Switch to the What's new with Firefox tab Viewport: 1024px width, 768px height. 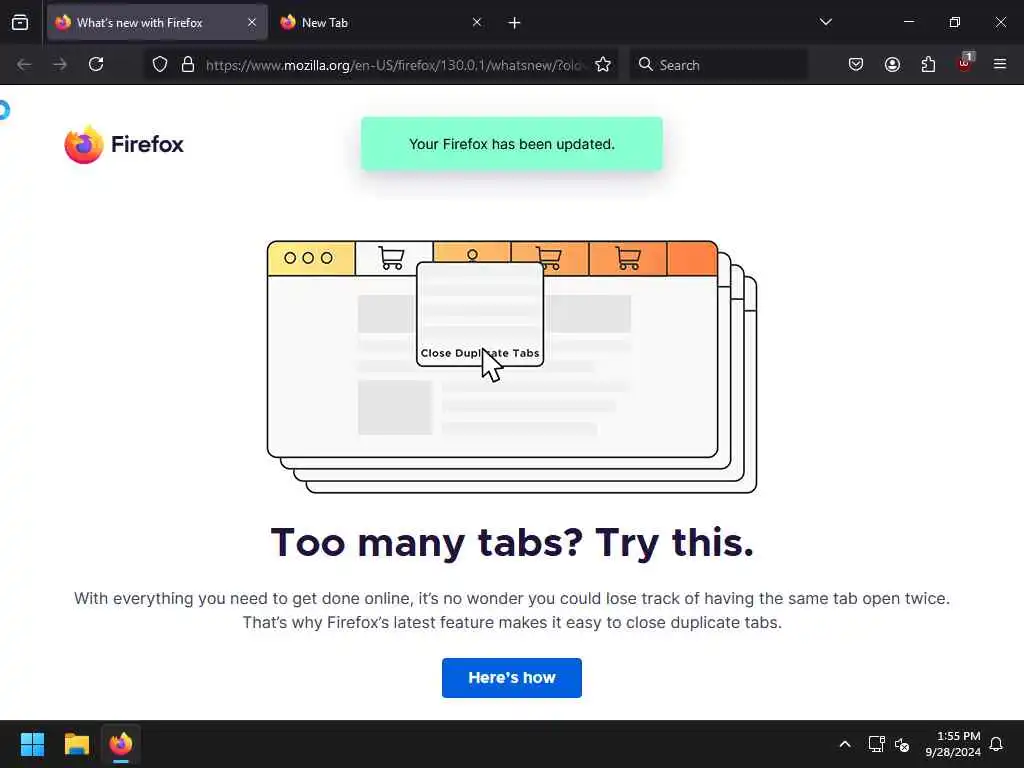coord(157,23)
